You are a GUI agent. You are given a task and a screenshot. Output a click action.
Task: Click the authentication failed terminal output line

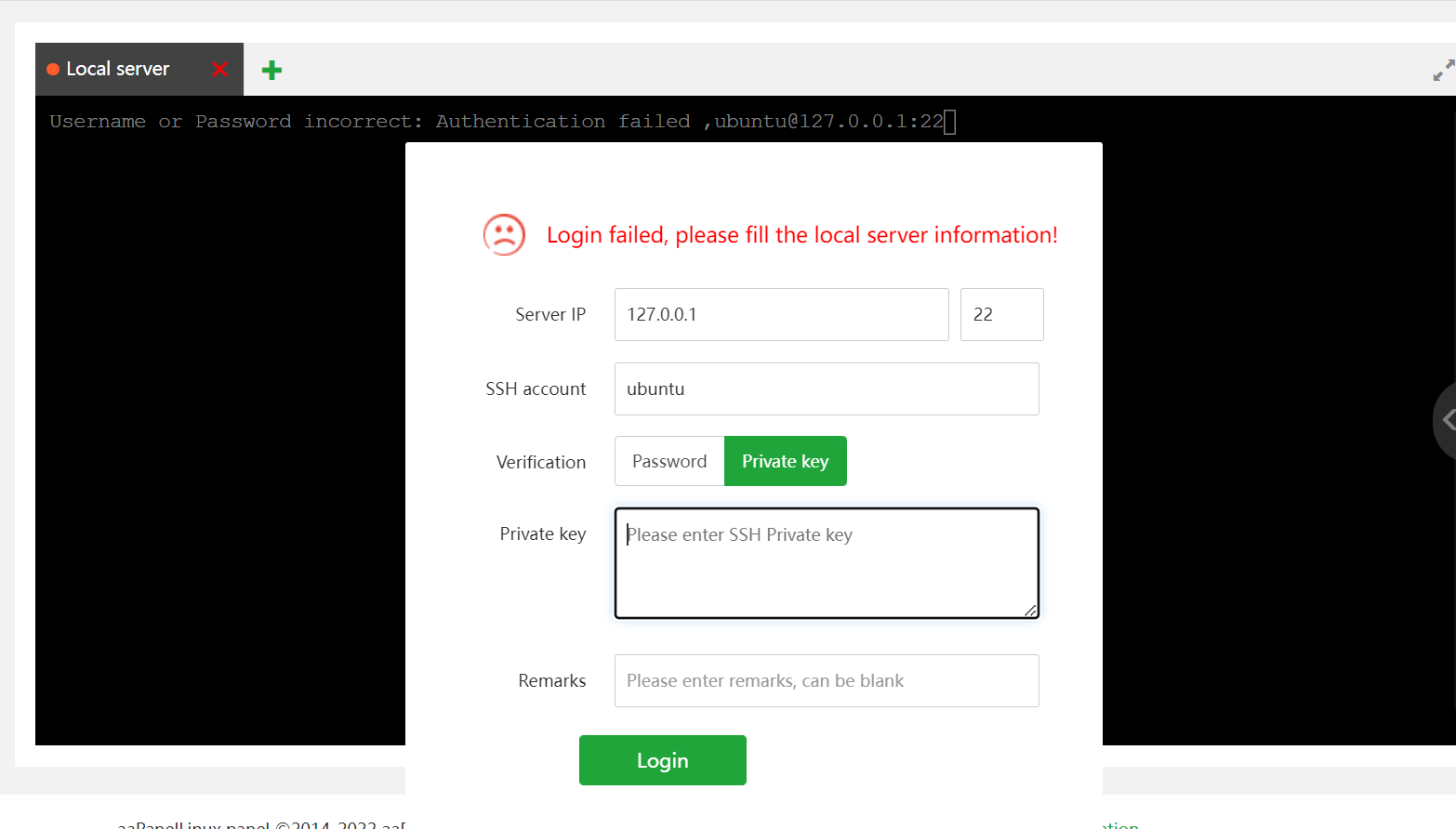[x=496, y=122]
